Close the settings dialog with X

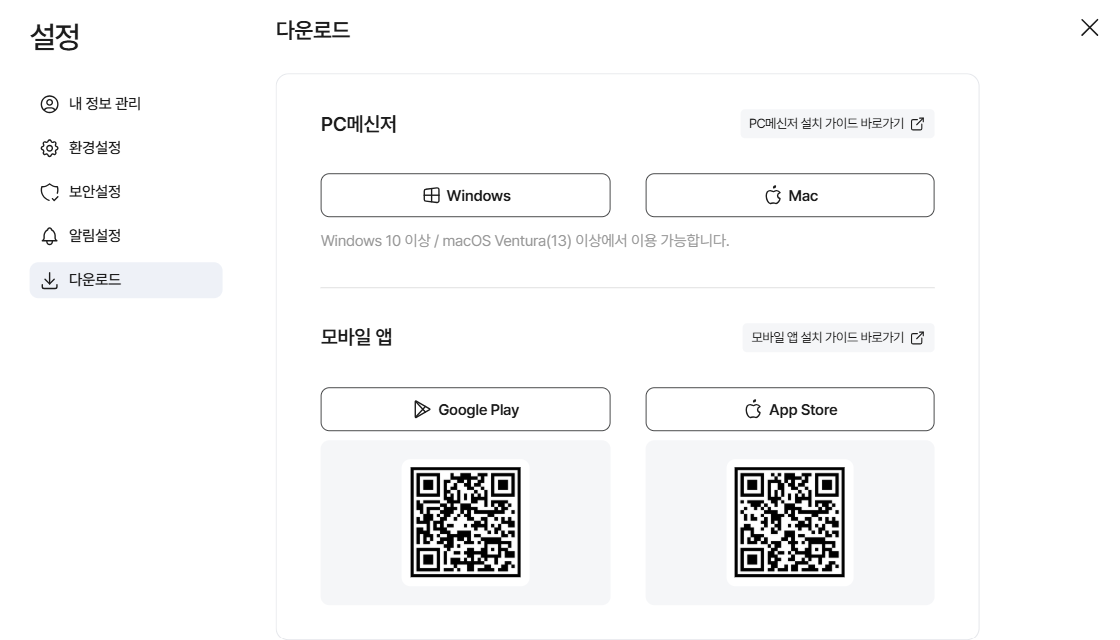pyautogui.click(x=1089, y=28)
